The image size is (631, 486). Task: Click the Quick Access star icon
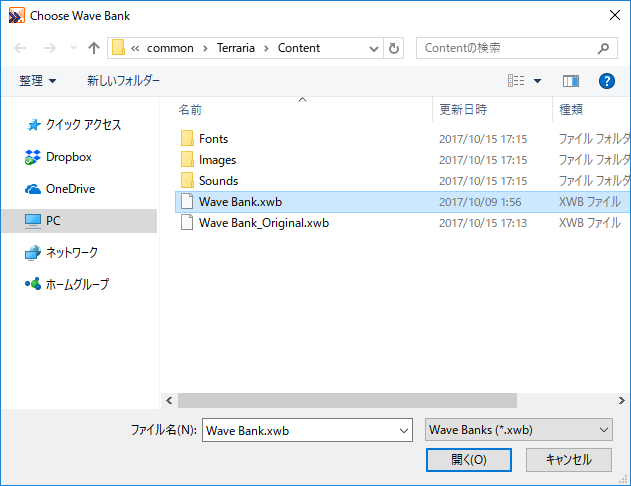tap(33, 125)
